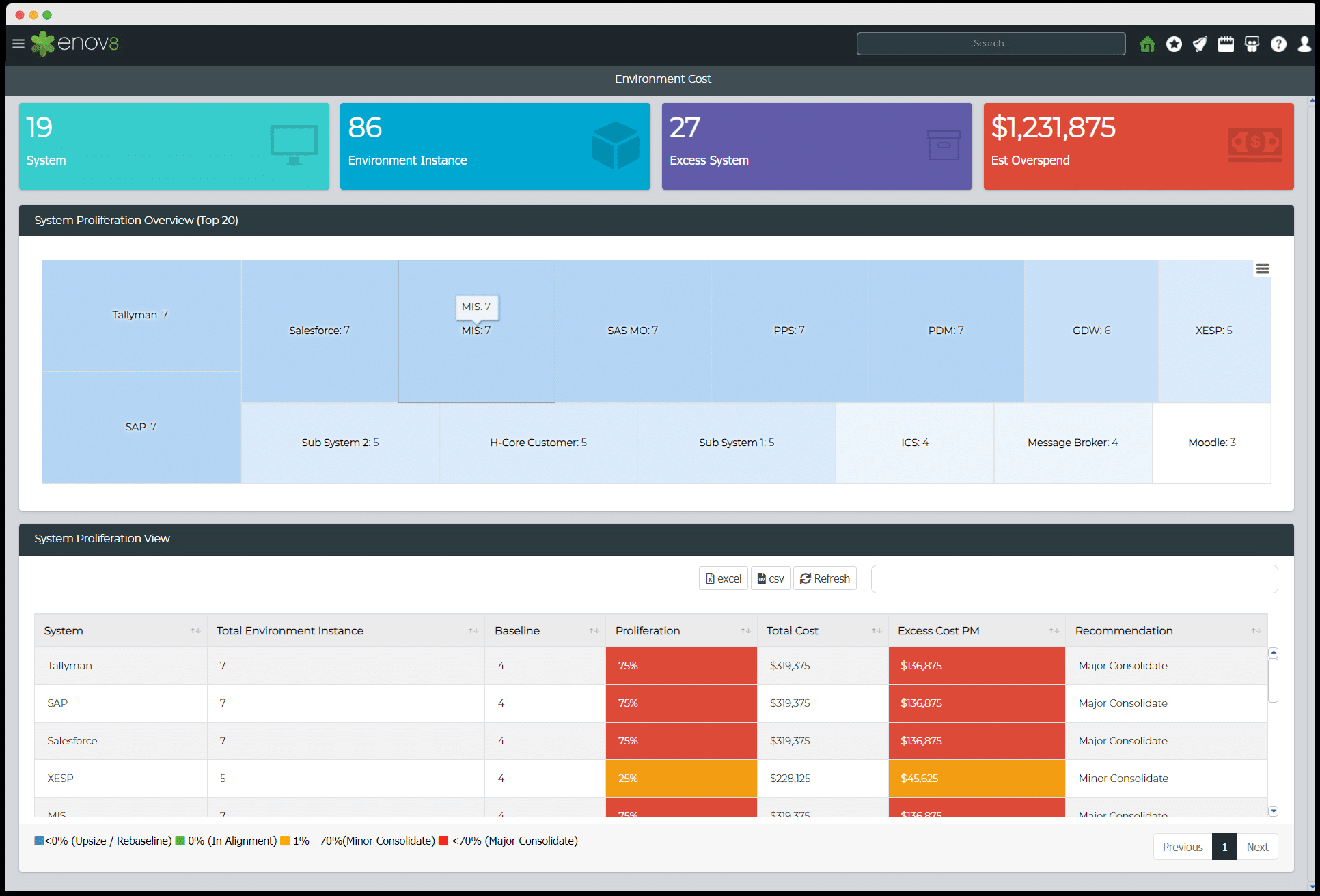Open the help question mark icon

(x=1278, y=44)
